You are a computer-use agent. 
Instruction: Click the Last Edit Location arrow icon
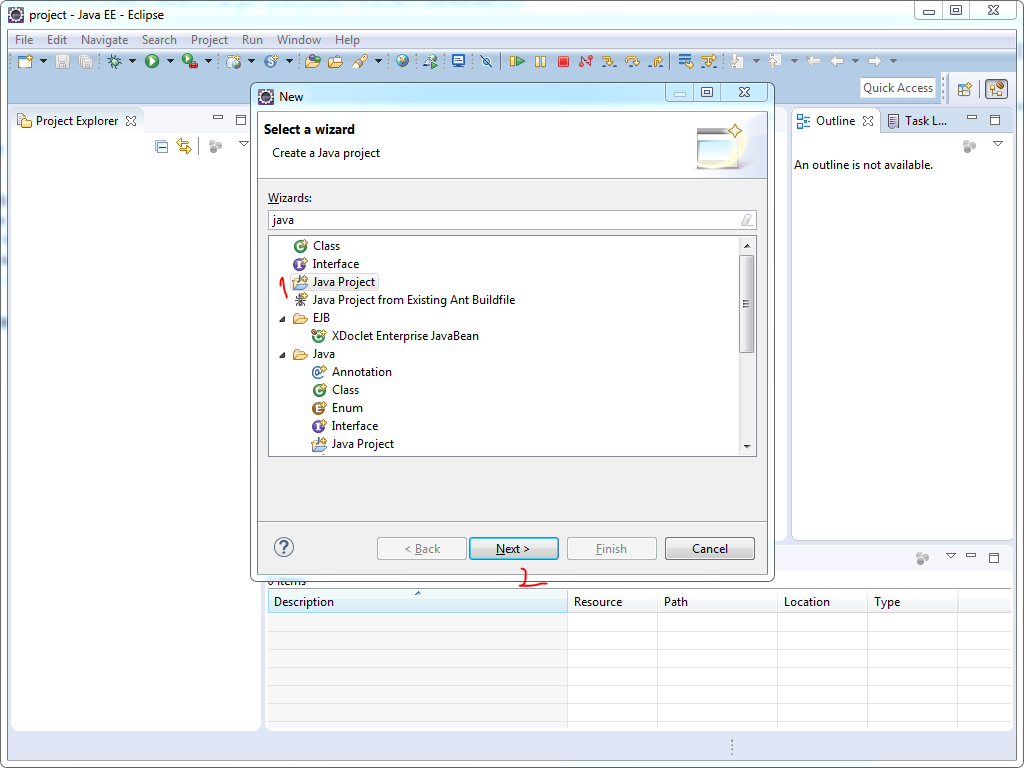click(813, 61)
